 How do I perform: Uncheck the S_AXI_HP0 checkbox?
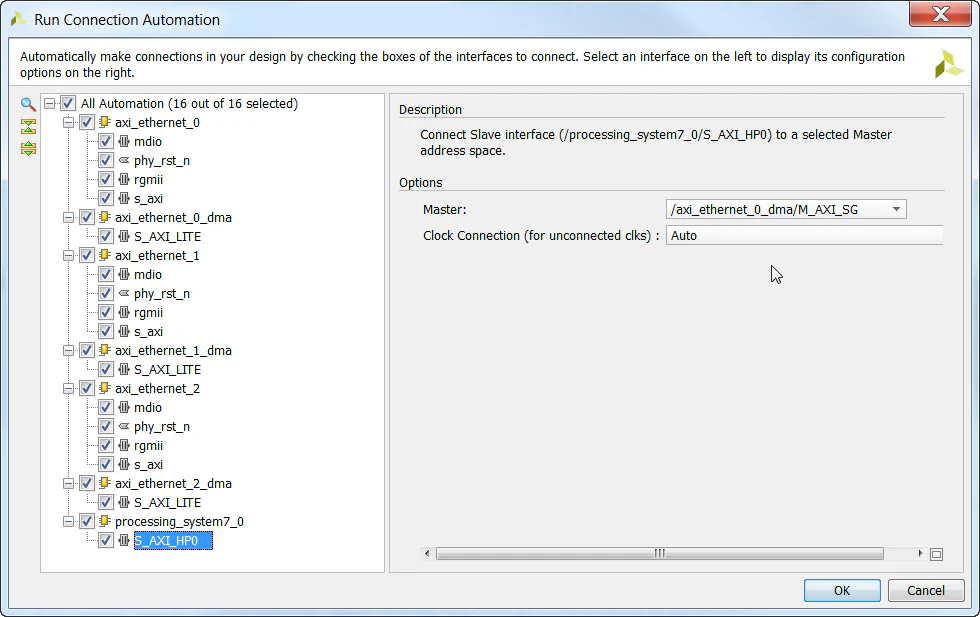[x=106, y=540]
